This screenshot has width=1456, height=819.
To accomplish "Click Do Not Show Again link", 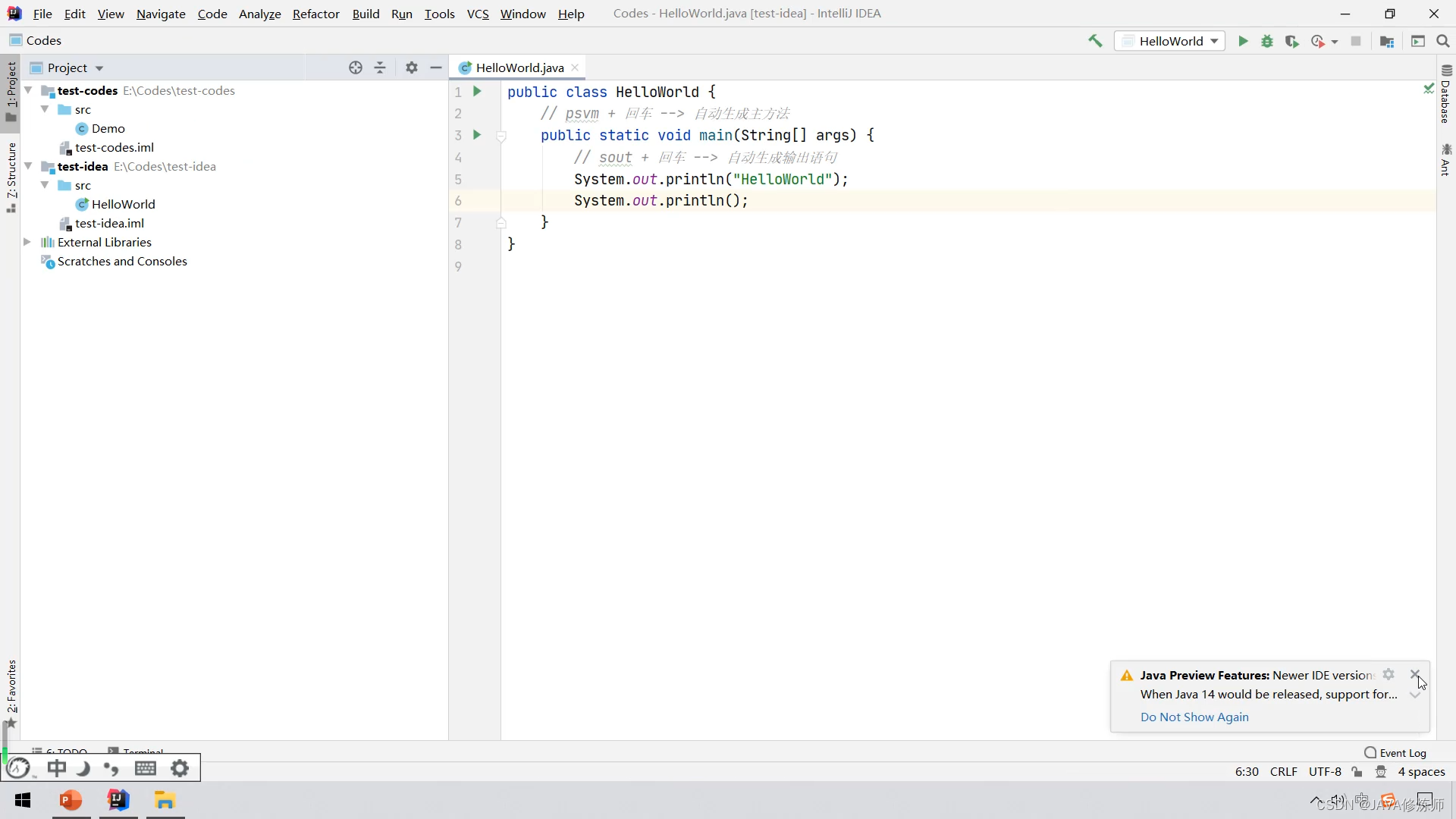I will point(1195,716).
